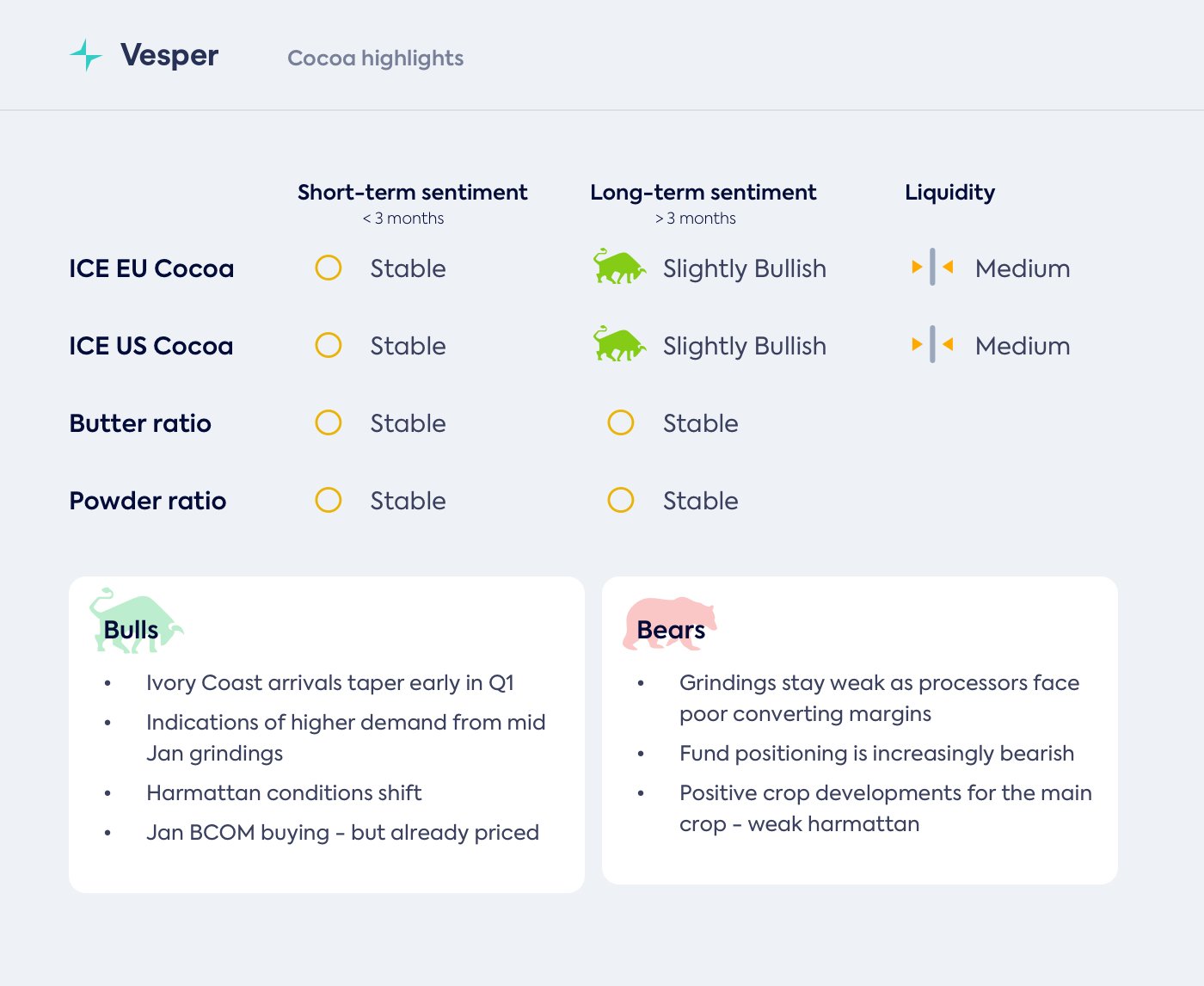The height and width of the screenshot is (986, 1204).
Task: Click ICE US Cocoa short-term stable circle
Action: [329, 345]
